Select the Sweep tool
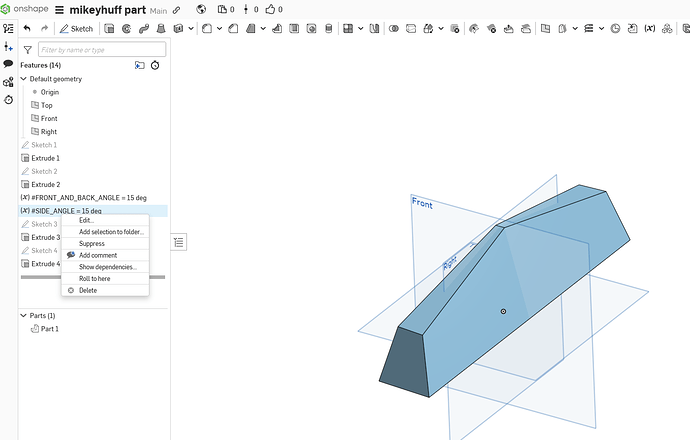The height and width of the screenshot is (440, 690). tap(143, 29)
